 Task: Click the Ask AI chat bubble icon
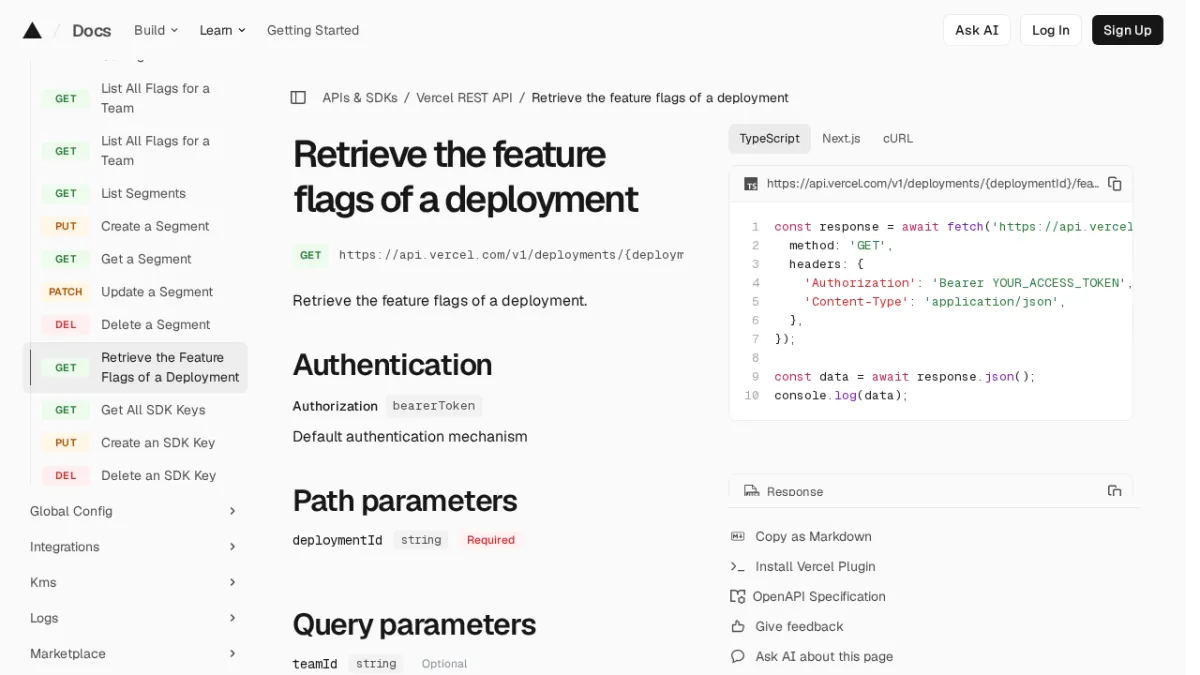(x=738, y=657)
